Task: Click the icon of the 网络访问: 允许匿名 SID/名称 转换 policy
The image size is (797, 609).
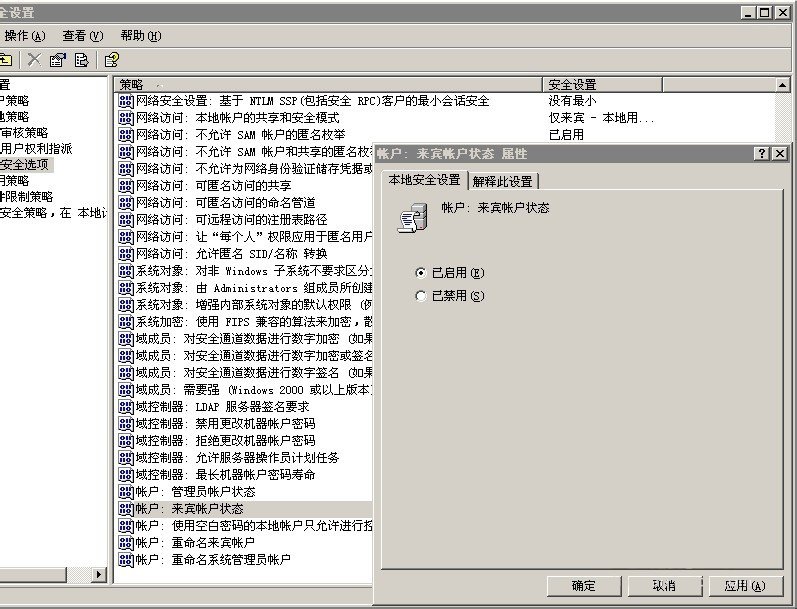Action: pos(126,254)
